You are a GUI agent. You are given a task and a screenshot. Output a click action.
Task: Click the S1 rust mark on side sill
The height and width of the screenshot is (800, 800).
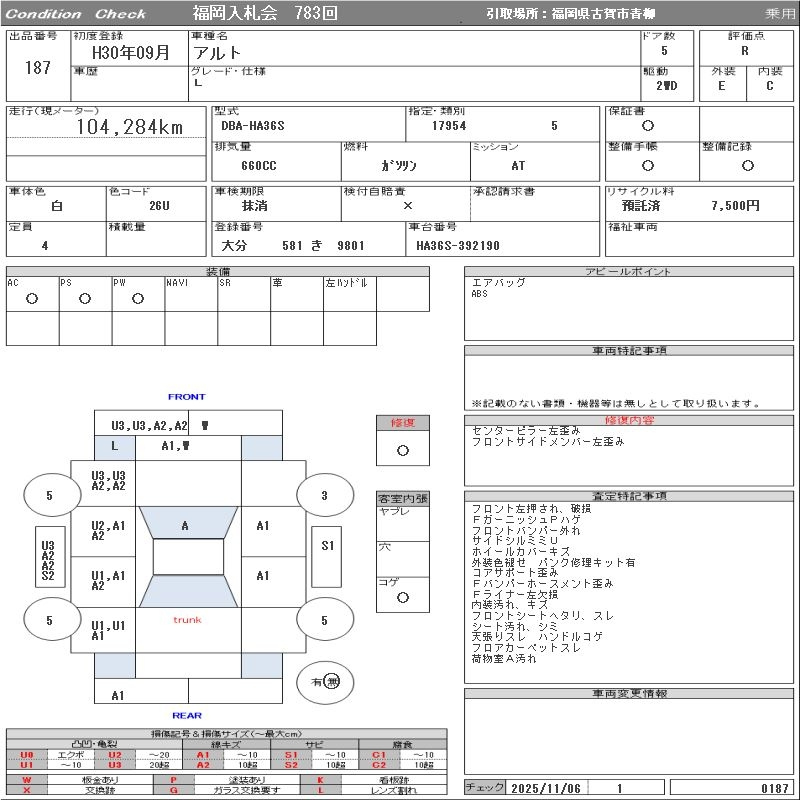328,546
